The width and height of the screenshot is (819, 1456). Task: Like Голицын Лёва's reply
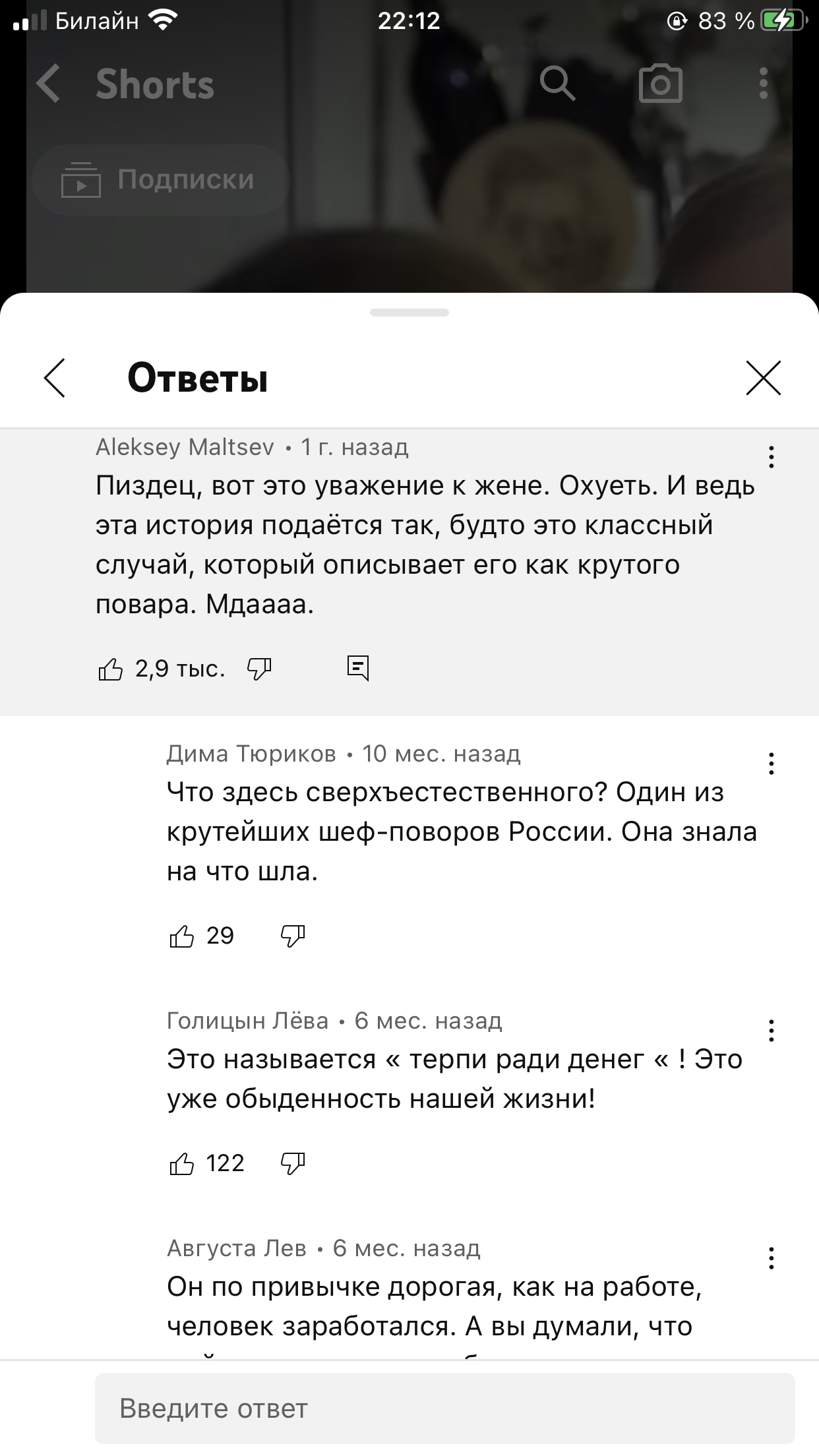(x=182, y=1163)
